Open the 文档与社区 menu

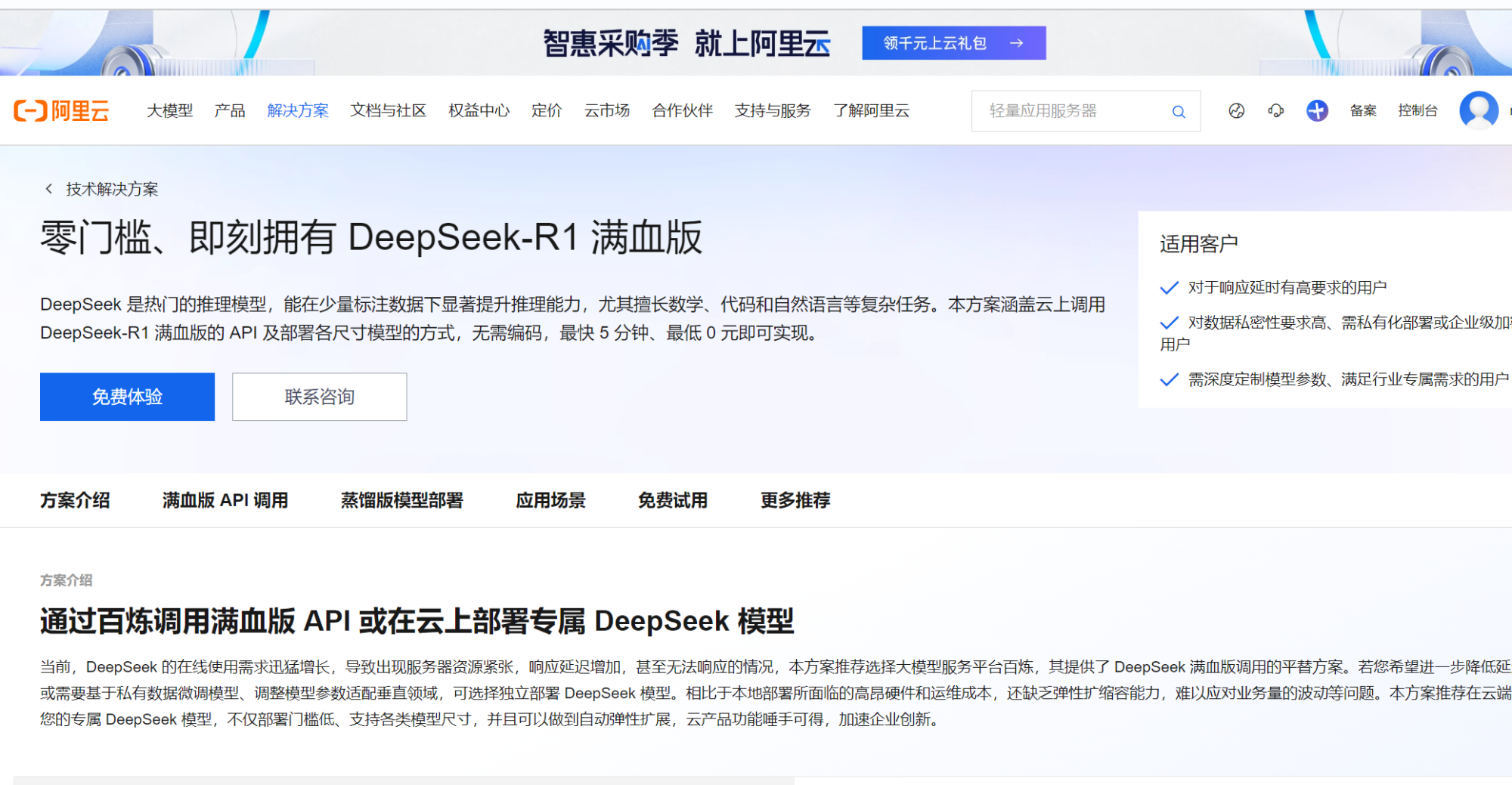click(389, 111)
